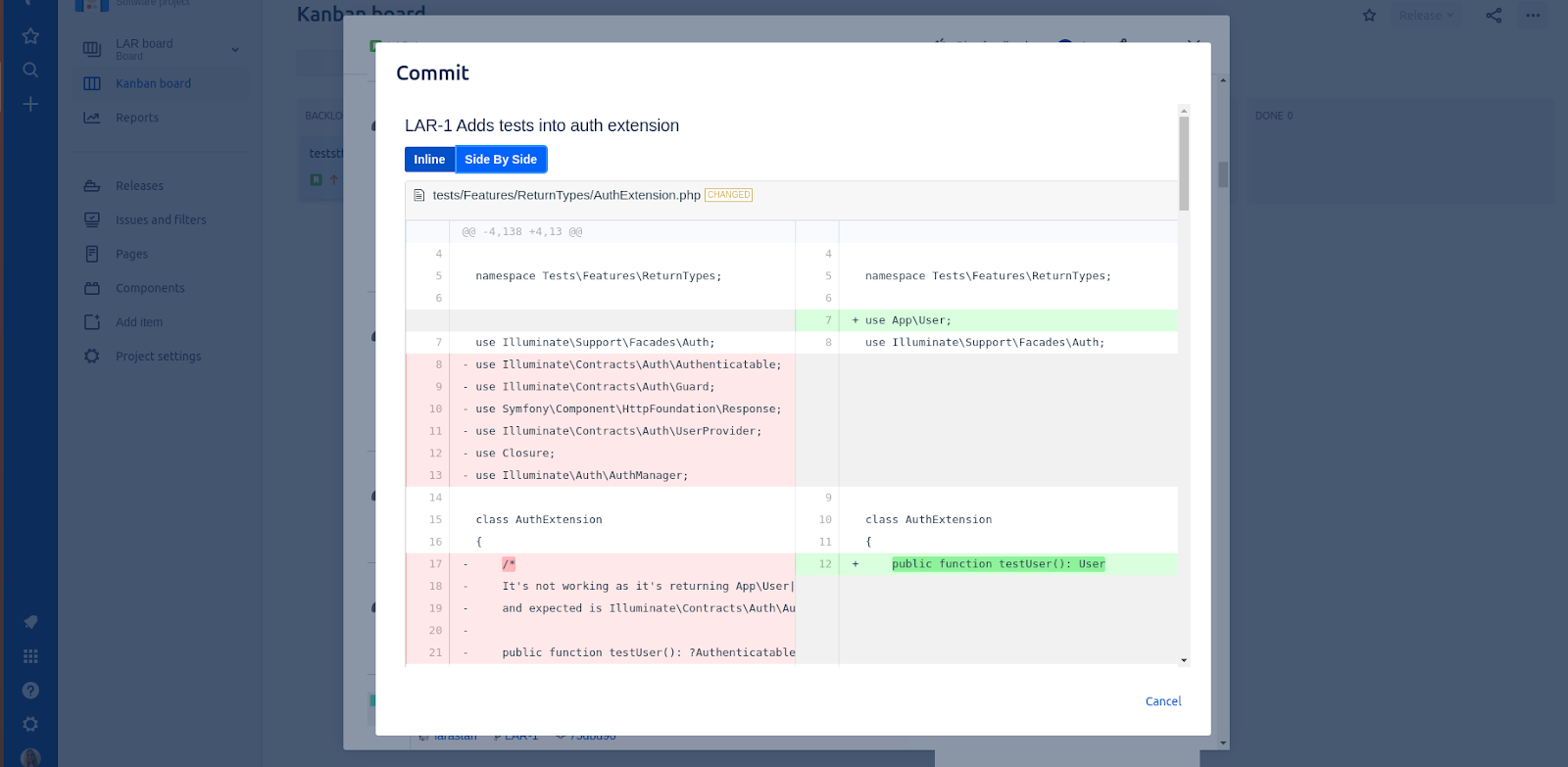Click the CHANGED status badge
Screen dimensions: 1568x767
coord(728,195)
